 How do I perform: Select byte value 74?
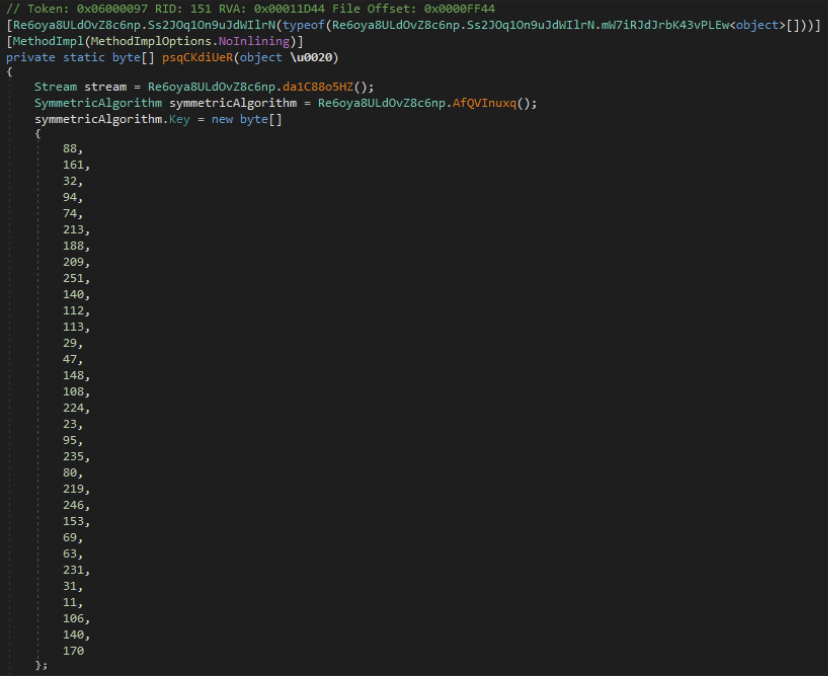pos(70,213)
